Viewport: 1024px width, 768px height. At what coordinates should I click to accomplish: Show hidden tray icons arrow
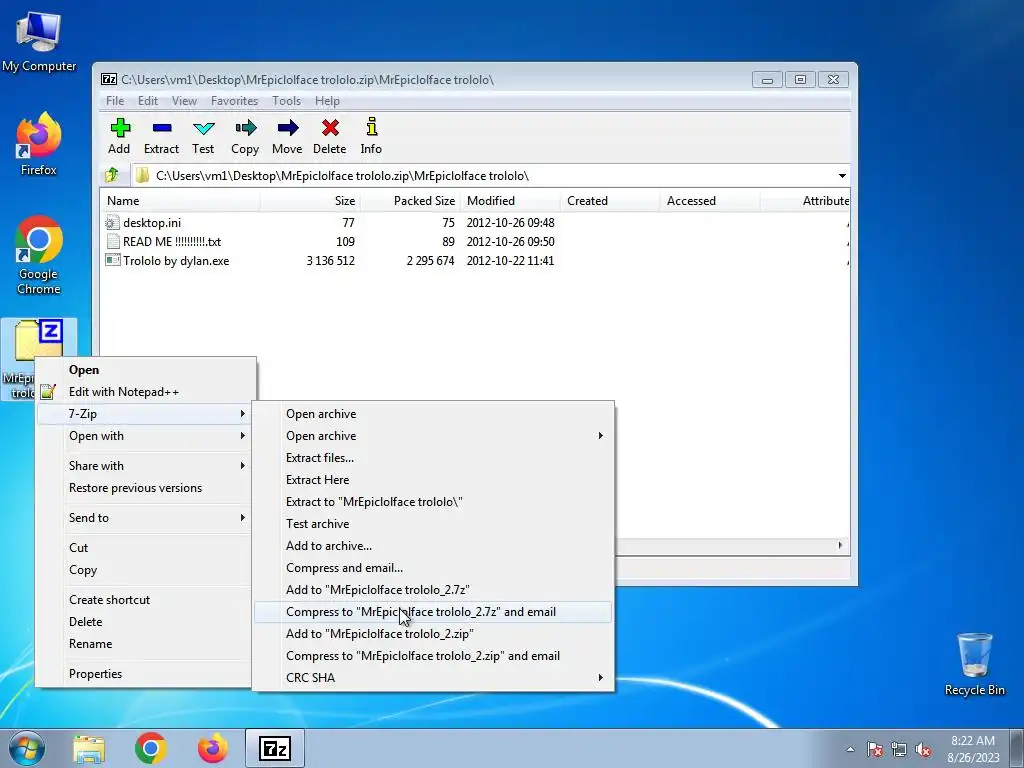coord(850,749)
